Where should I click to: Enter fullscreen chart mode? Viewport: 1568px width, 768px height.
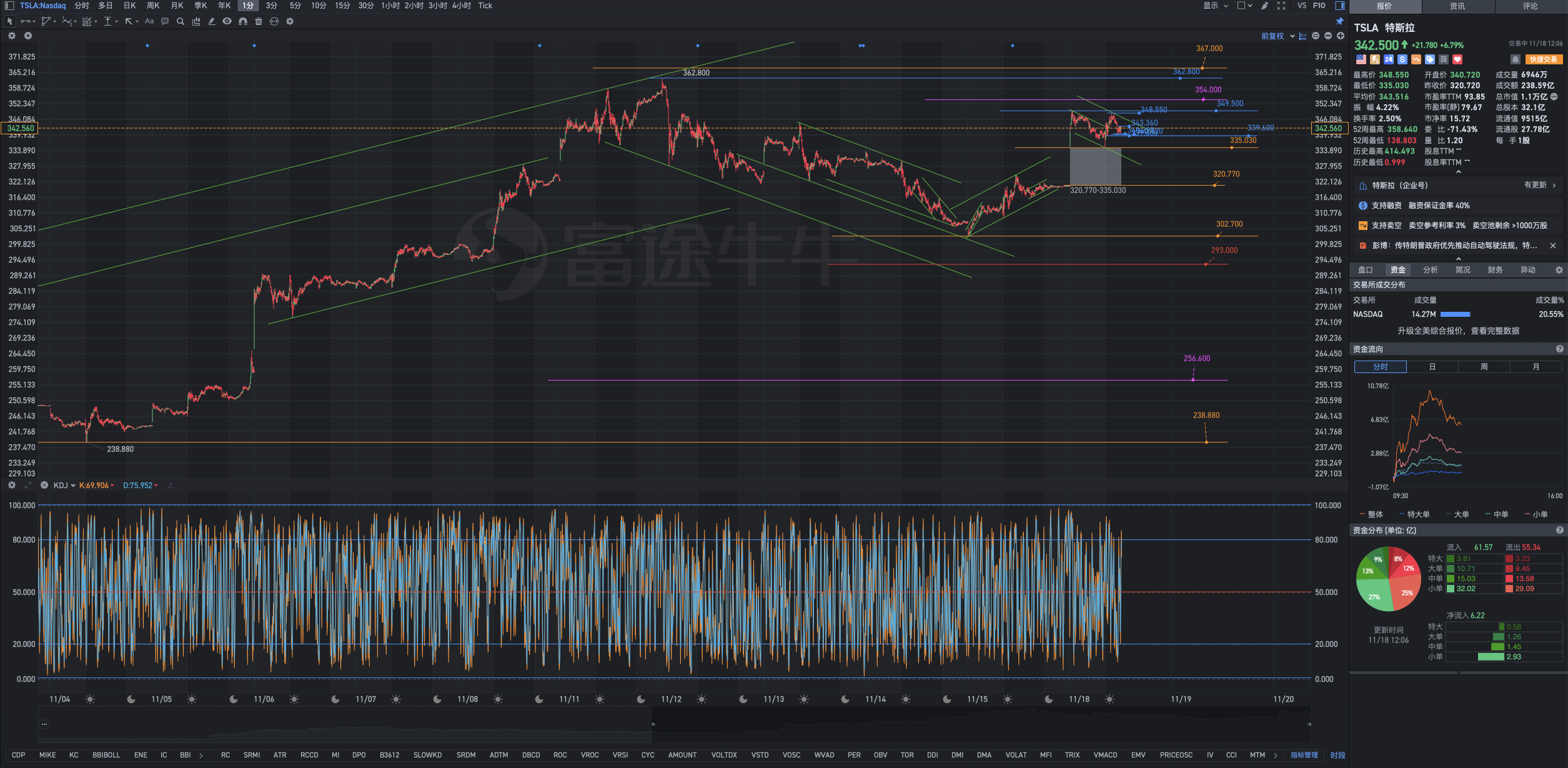[1281, 6]
